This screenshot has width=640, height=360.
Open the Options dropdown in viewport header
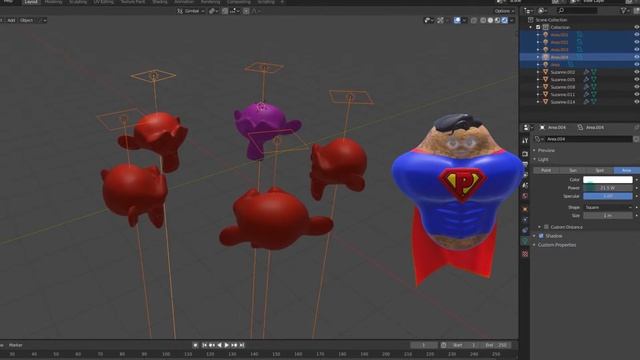point(504,11)
